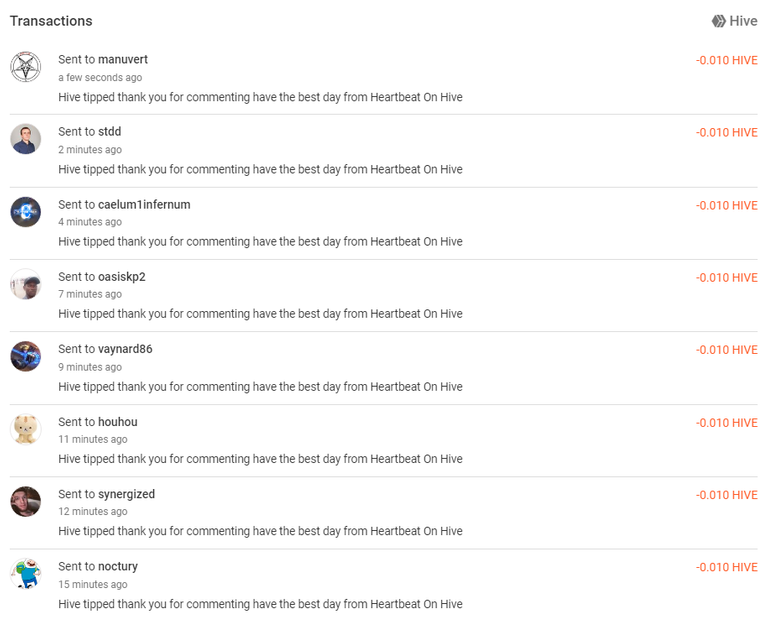Visit the vaynard86 profile link

[x=125, y=349]
